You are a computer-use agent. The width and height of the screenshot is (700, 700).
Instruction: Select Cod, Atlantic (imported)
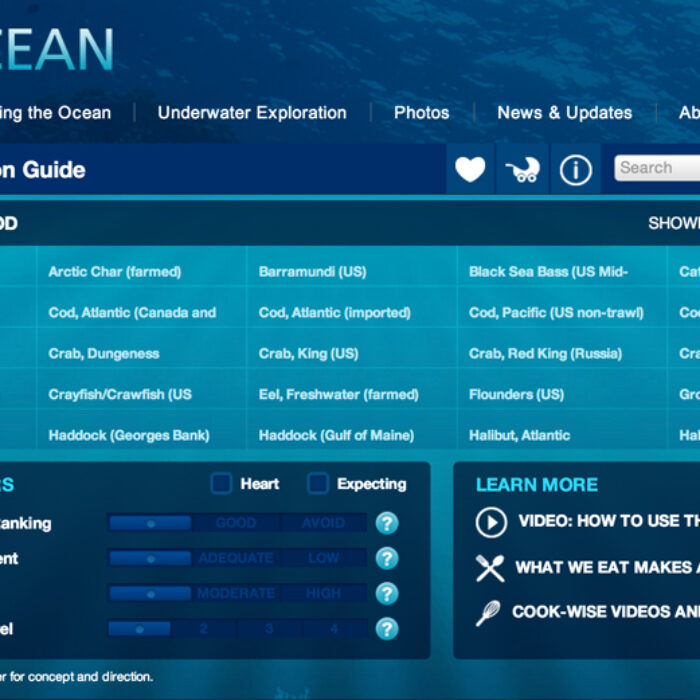[x=335, y=312]
